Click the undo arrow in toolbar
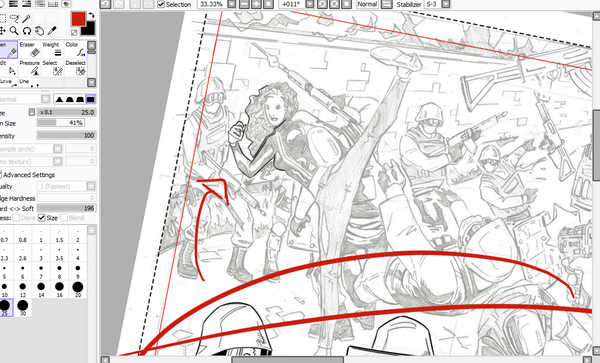 [105, 4]
